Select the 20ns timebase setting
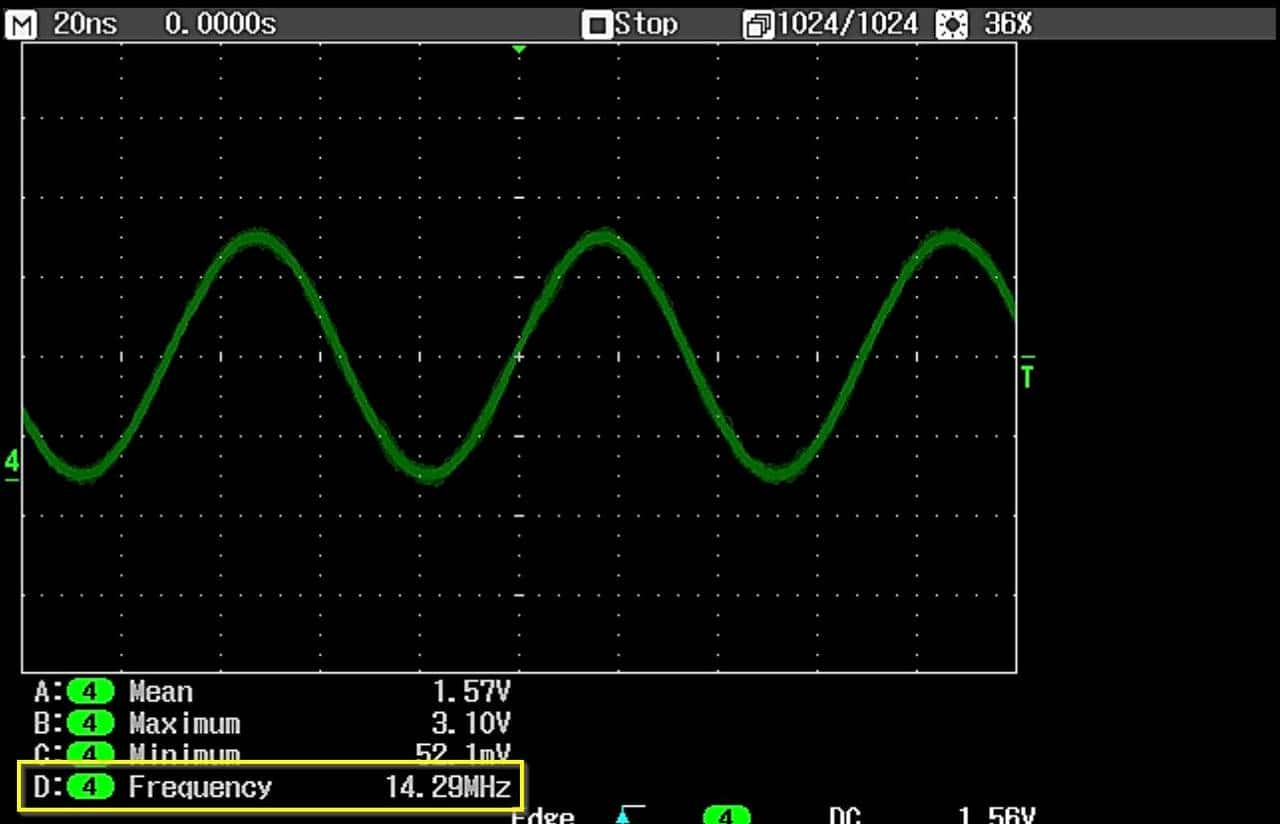The image size is (1280, 824). pos(84,24)
